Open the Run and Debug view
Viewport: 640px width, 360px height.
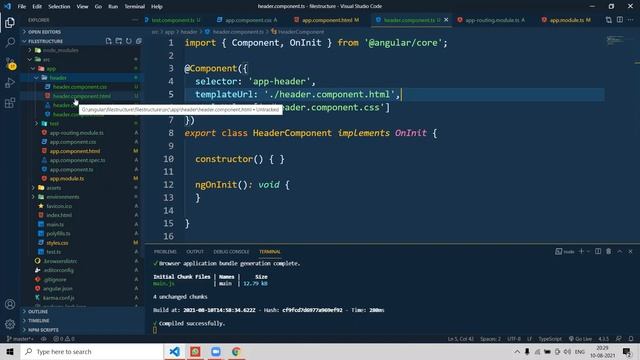coord(10,83)
